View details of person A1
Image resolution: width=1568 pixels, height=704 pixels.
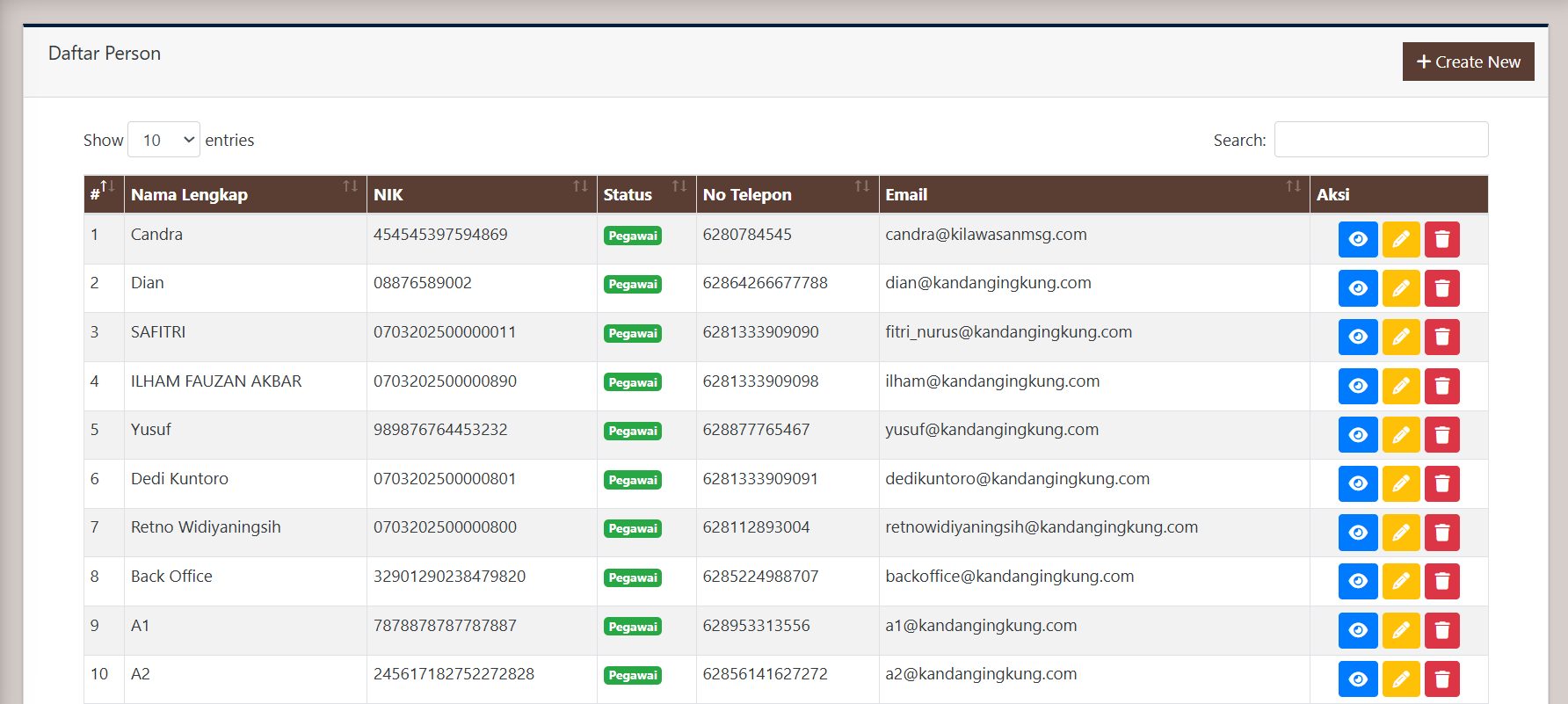[1357, 630]
